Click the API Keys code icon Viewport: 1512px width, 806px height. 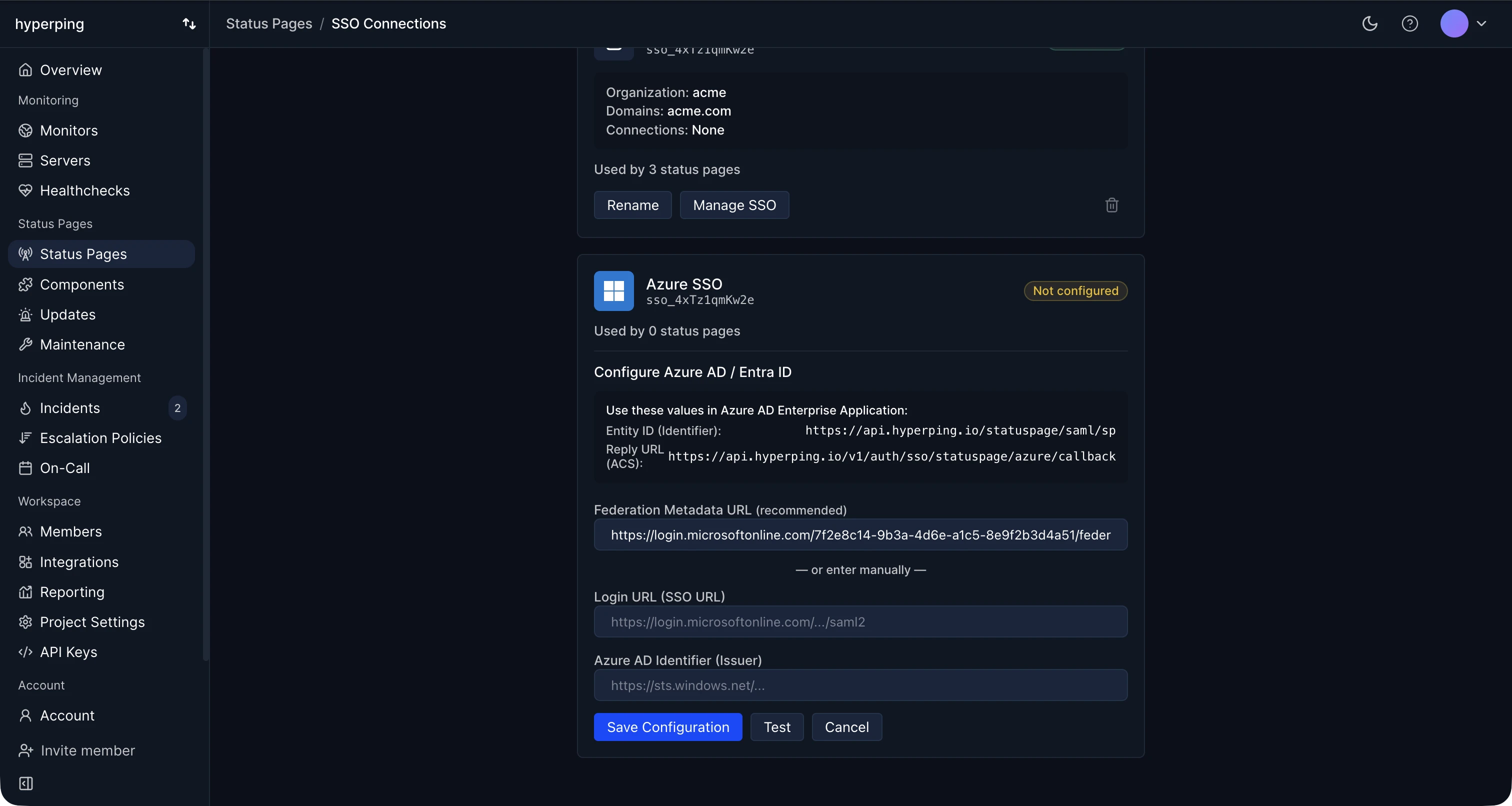point(25,651)
